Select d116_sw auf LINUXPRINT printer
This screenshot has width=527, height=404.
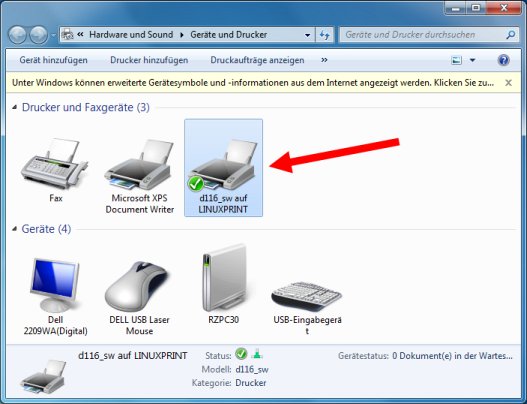[224, 168]
